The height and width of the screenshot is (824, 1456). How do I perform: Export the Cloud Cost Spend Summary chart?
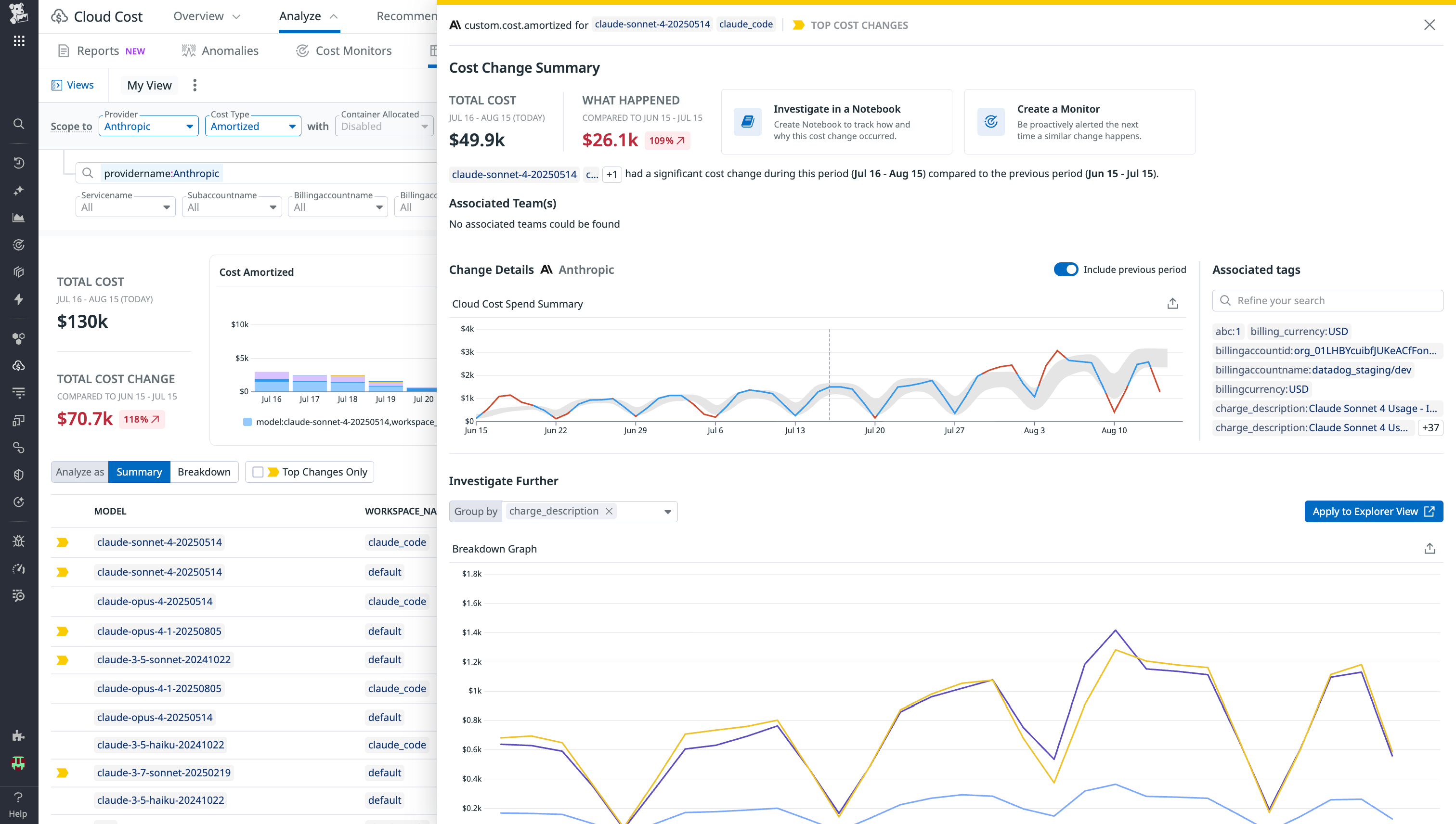tap(1172, 303)
